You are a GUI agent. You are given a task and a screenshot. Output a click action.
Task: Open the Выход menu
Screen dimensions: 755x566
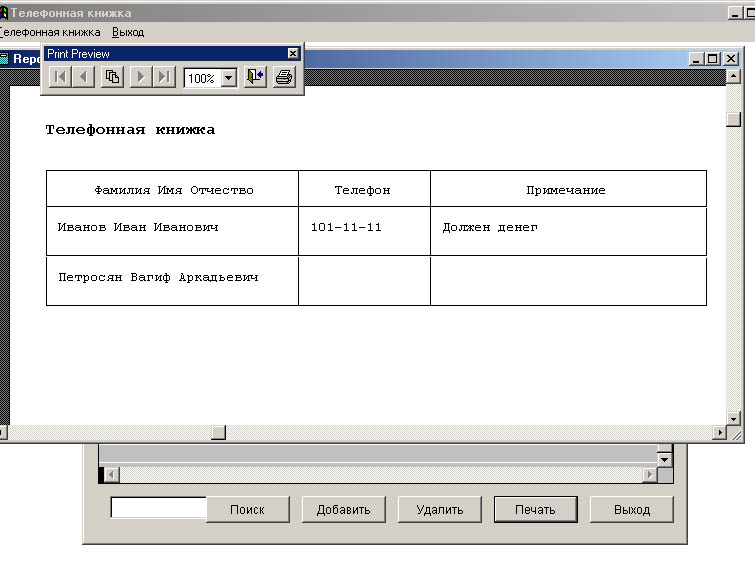128,32
